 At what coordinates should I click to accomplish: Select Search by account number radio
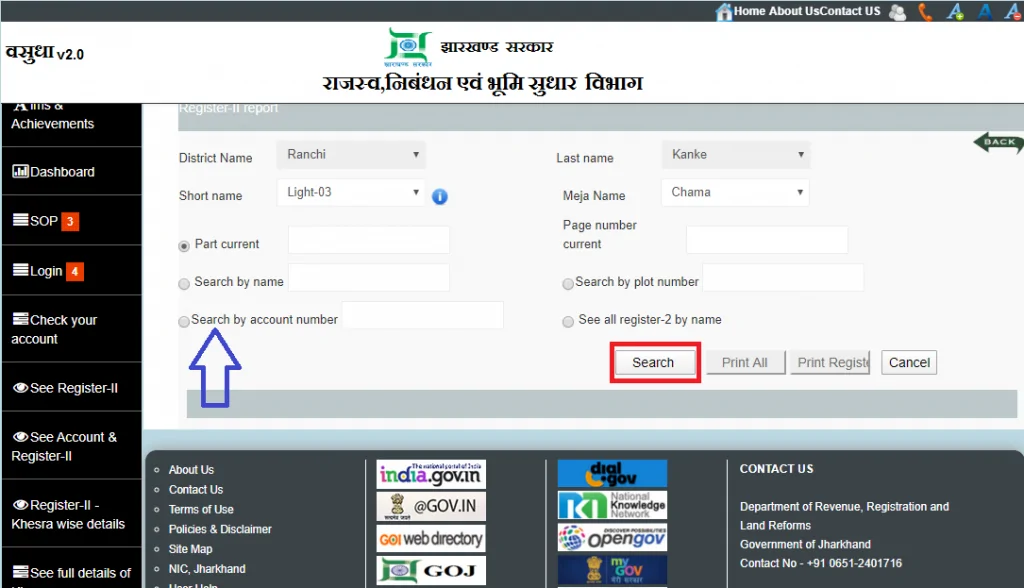(184, 321)
